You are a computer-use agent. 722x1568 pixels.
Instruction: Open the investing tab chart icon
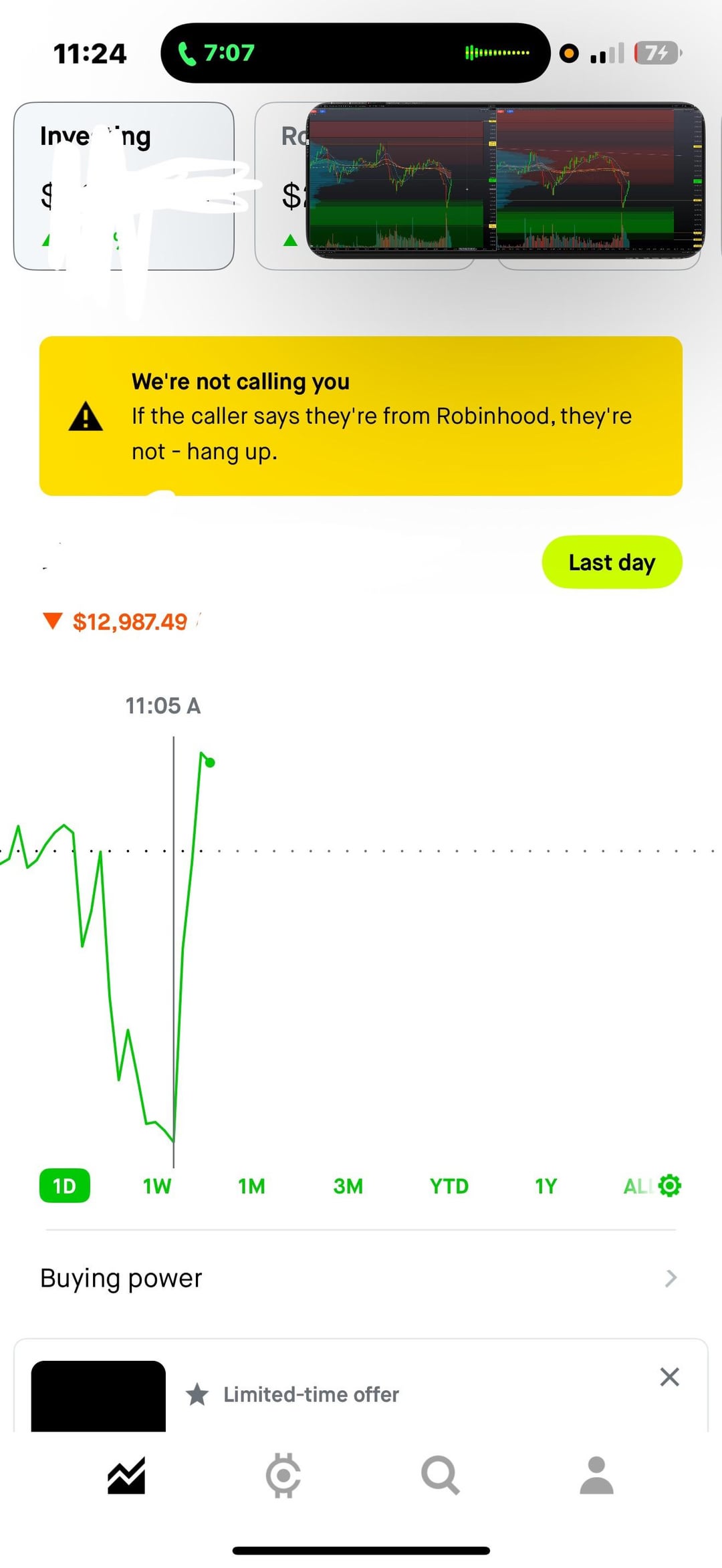click(x=126, y=1476)
